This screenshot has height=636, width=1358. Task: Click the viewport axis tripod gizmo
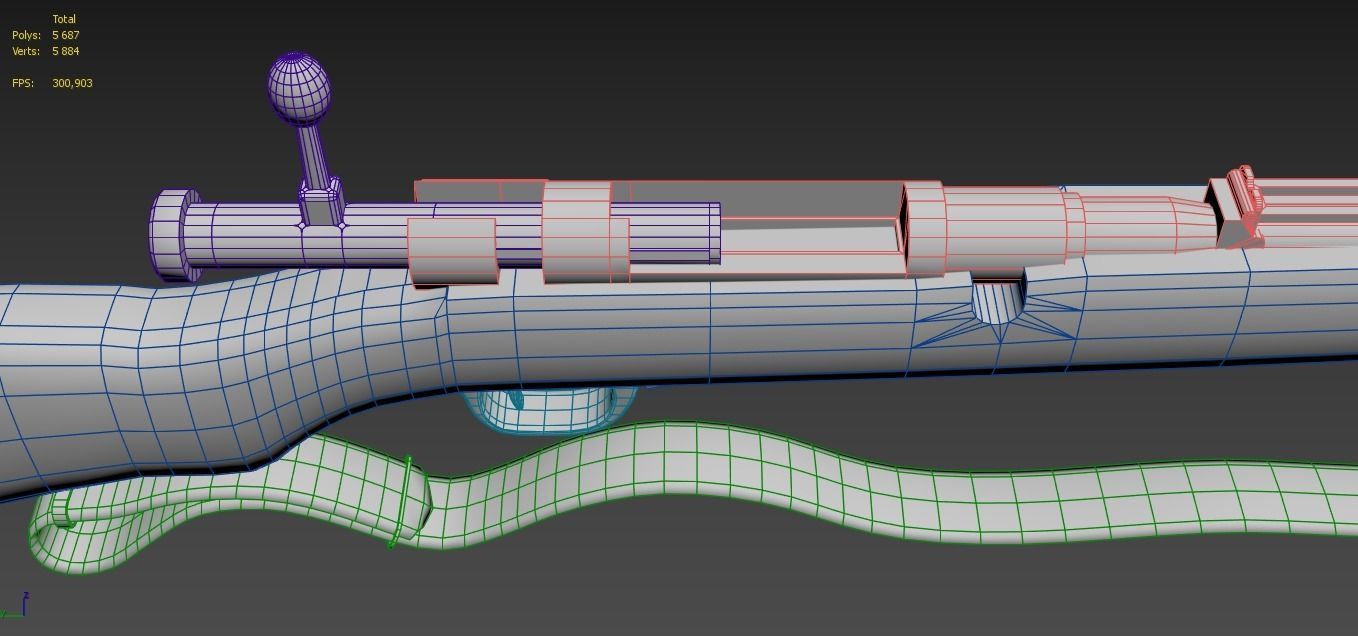pyautogui.click(x=16, y=606)
